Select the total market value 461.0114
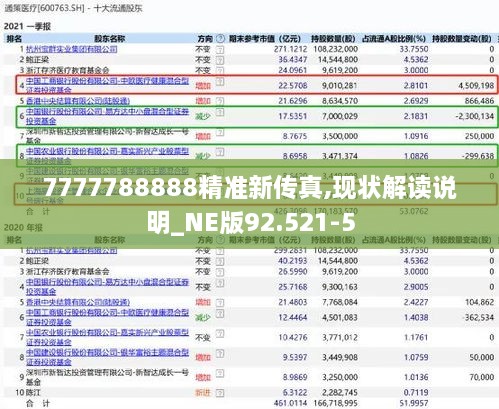499x409 pixels. tap(290, 403)
